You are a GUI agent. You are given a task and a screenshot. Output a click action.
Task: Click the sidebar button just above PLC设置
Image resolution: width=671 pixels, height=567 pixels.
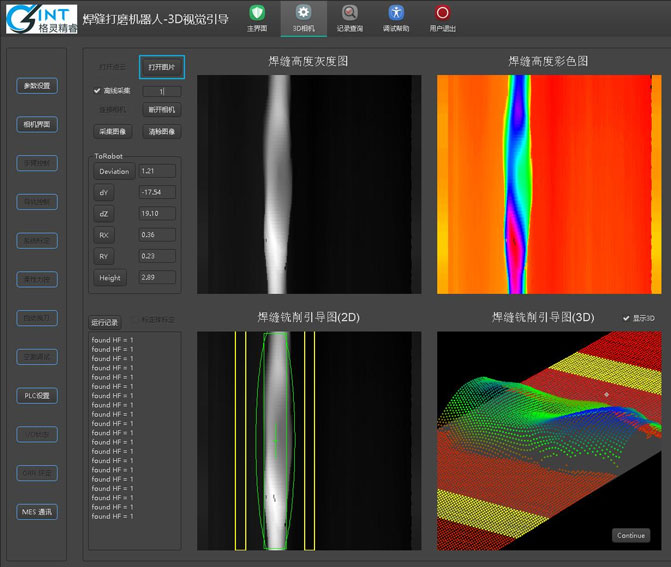point(37,357)
